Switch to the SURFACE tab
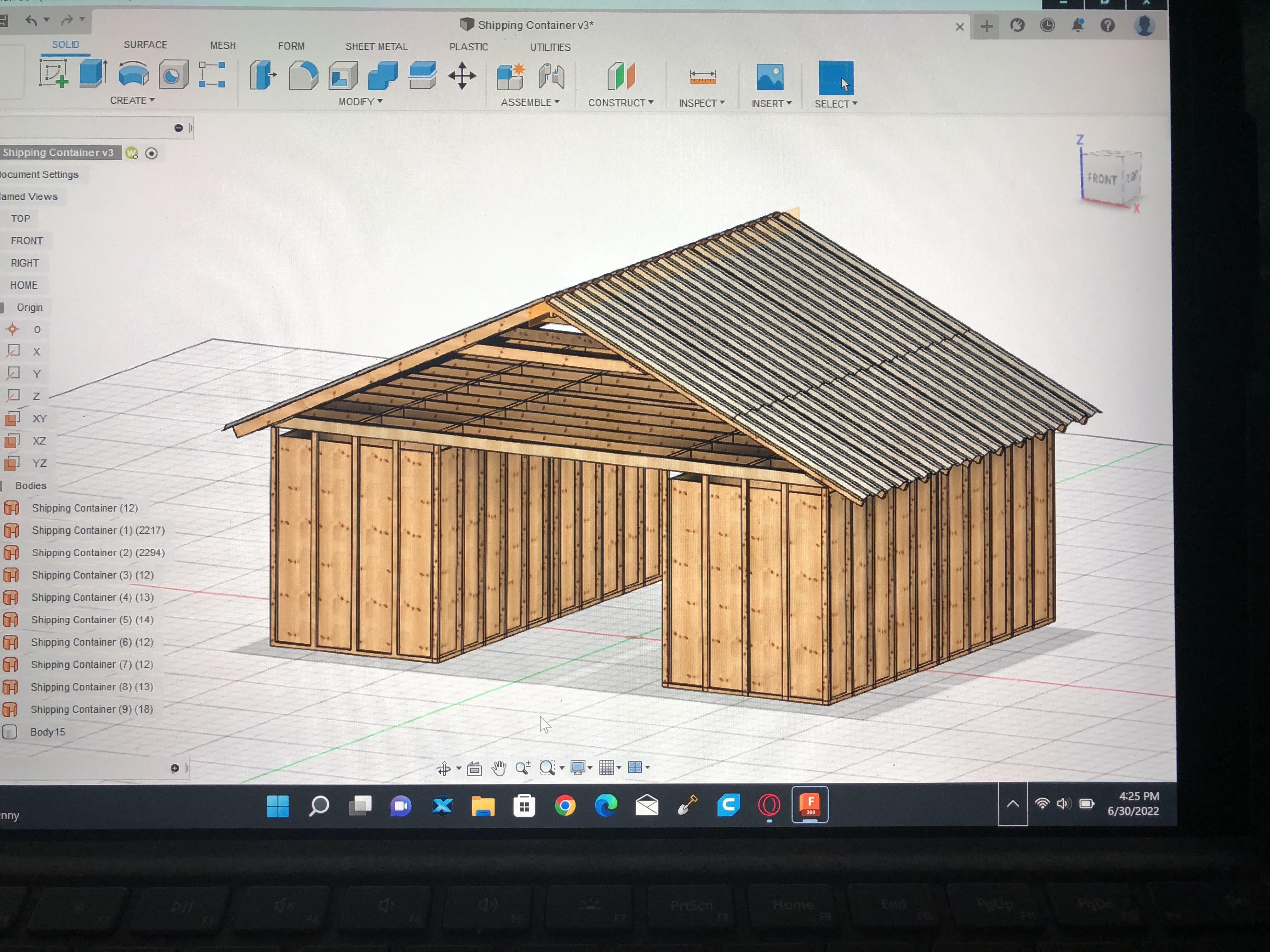Screen dimensions: 1270x952 [x=145, y=45]
